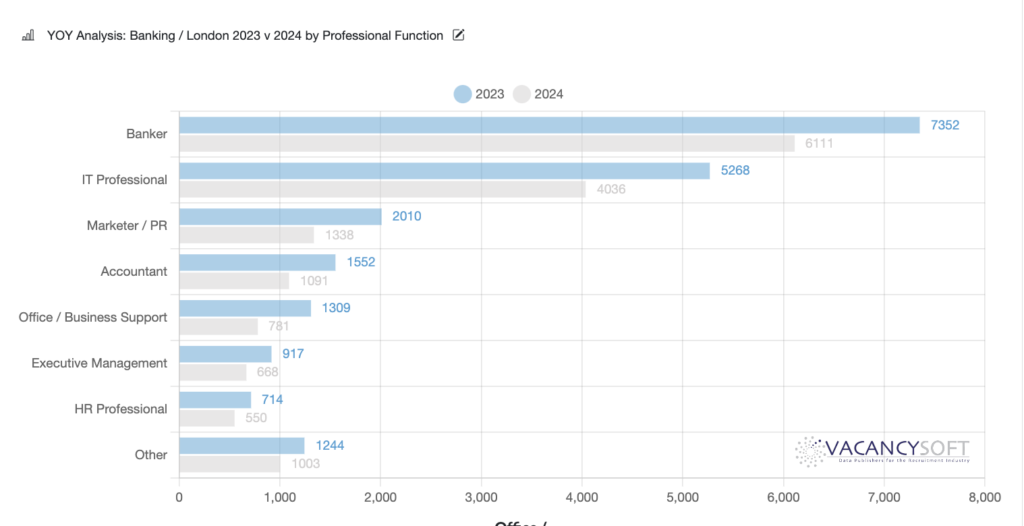This screenshot has height=526, width=1024.
Task: Select the blue 2023 Banker bar
Action: [548, 125]
